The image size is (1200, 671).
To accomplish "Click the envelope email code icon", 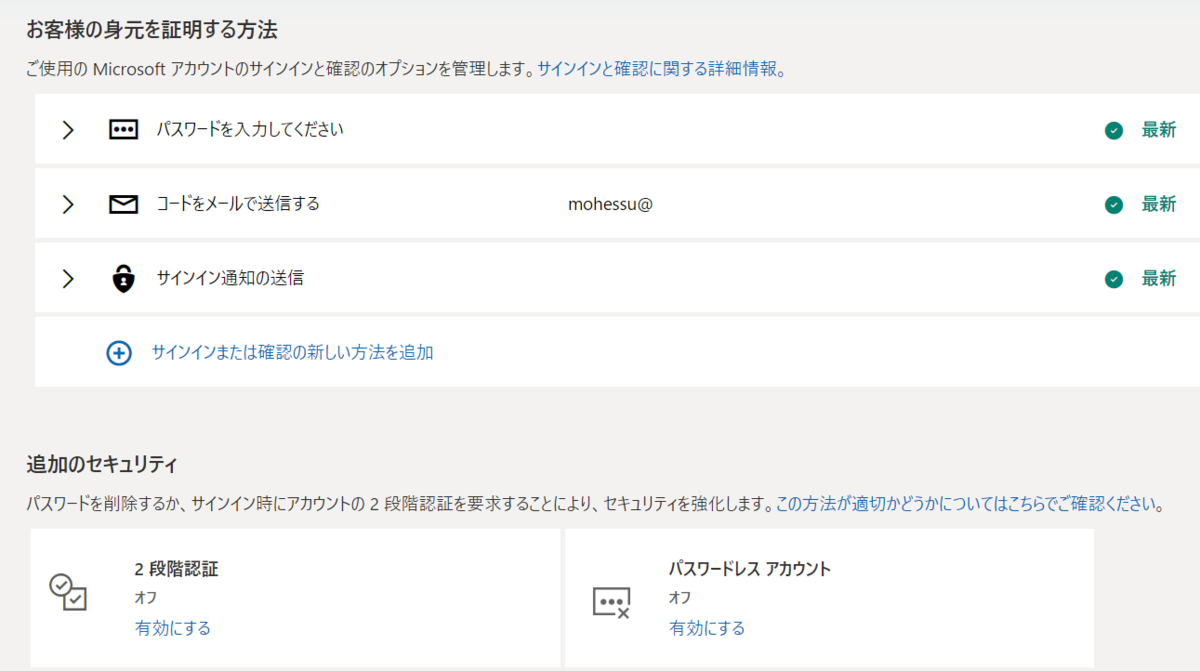I will click(123, 205).
